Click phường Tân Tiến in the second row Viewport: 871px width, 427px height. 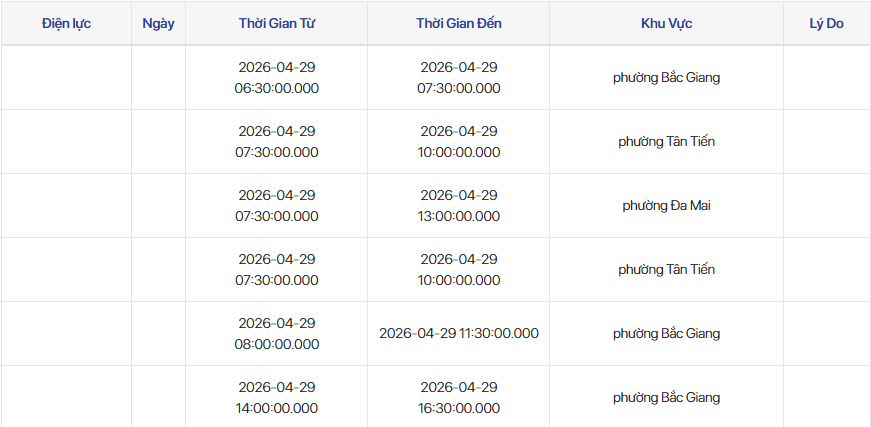click(x=667, y=142)
